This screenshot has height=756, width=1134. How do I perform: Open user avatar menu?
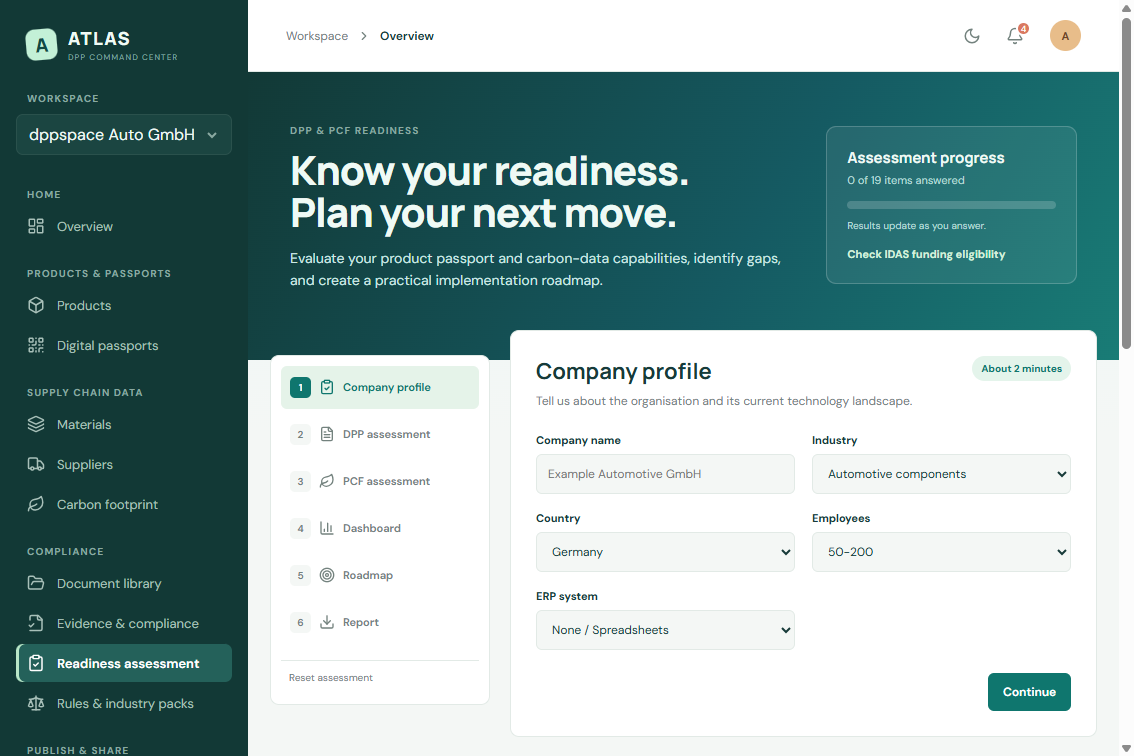tap(1065, 36)
